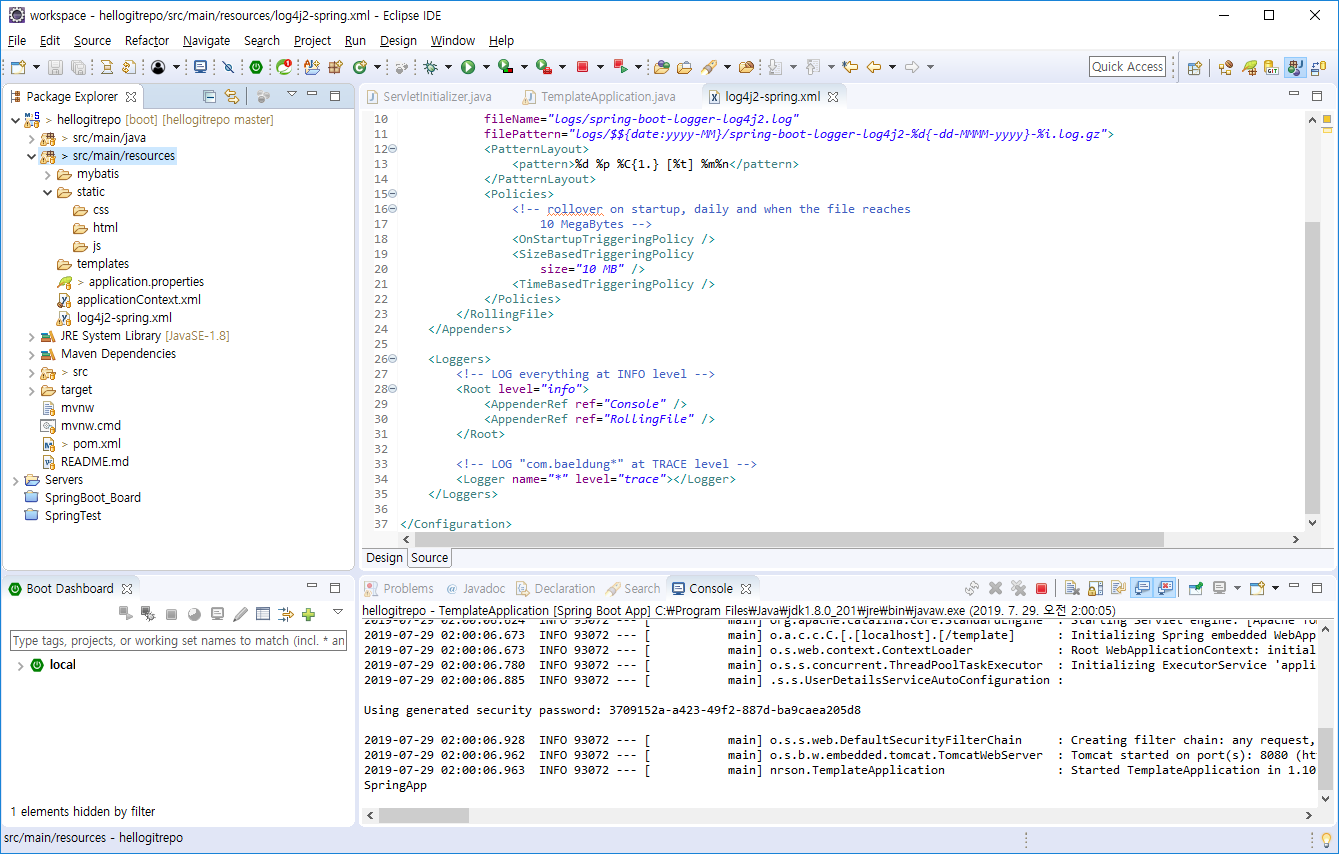Open the Project menu

pos(312,41)
